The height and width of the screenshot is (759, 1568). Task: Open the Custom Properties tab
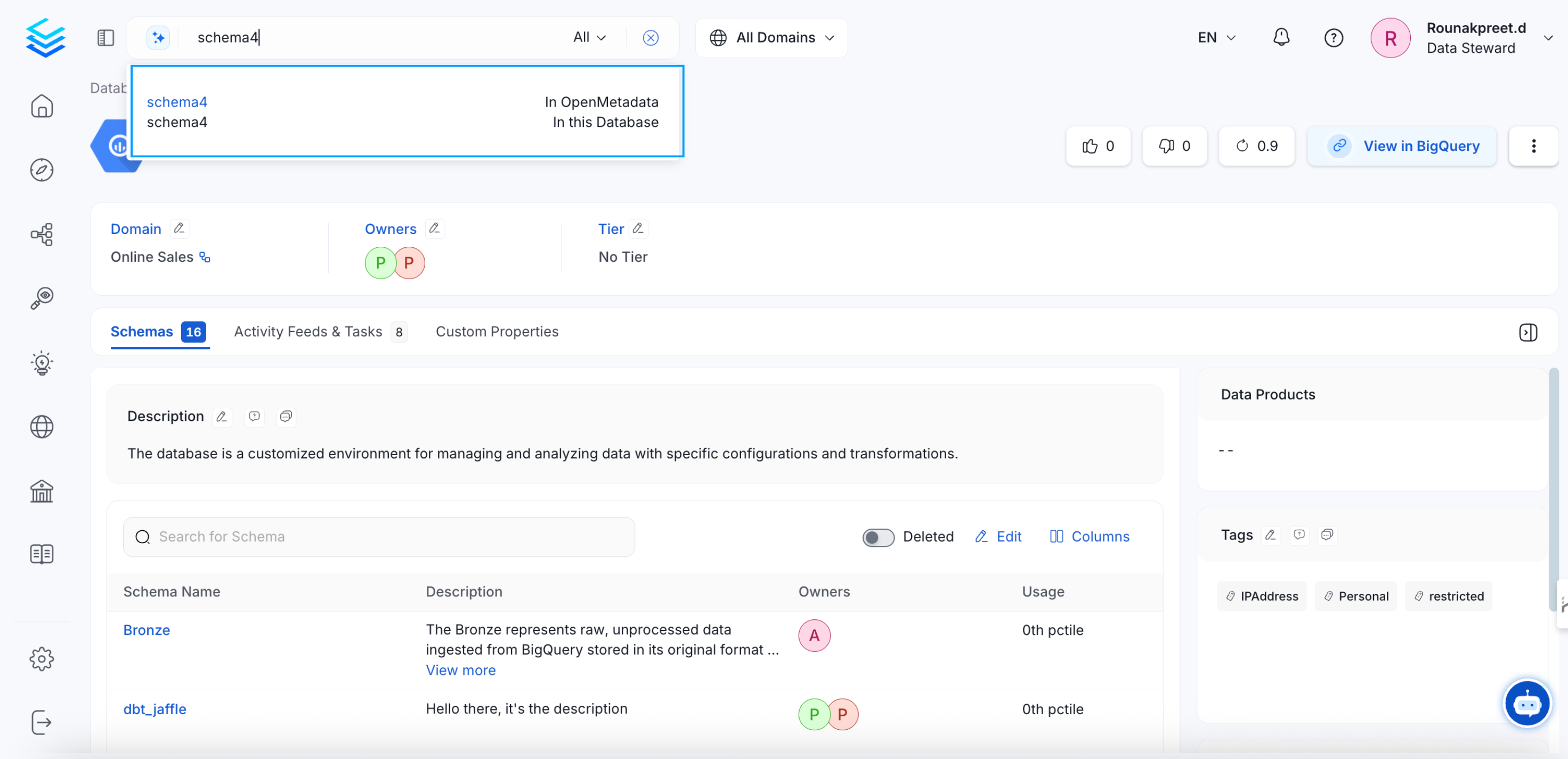point(497,332)
